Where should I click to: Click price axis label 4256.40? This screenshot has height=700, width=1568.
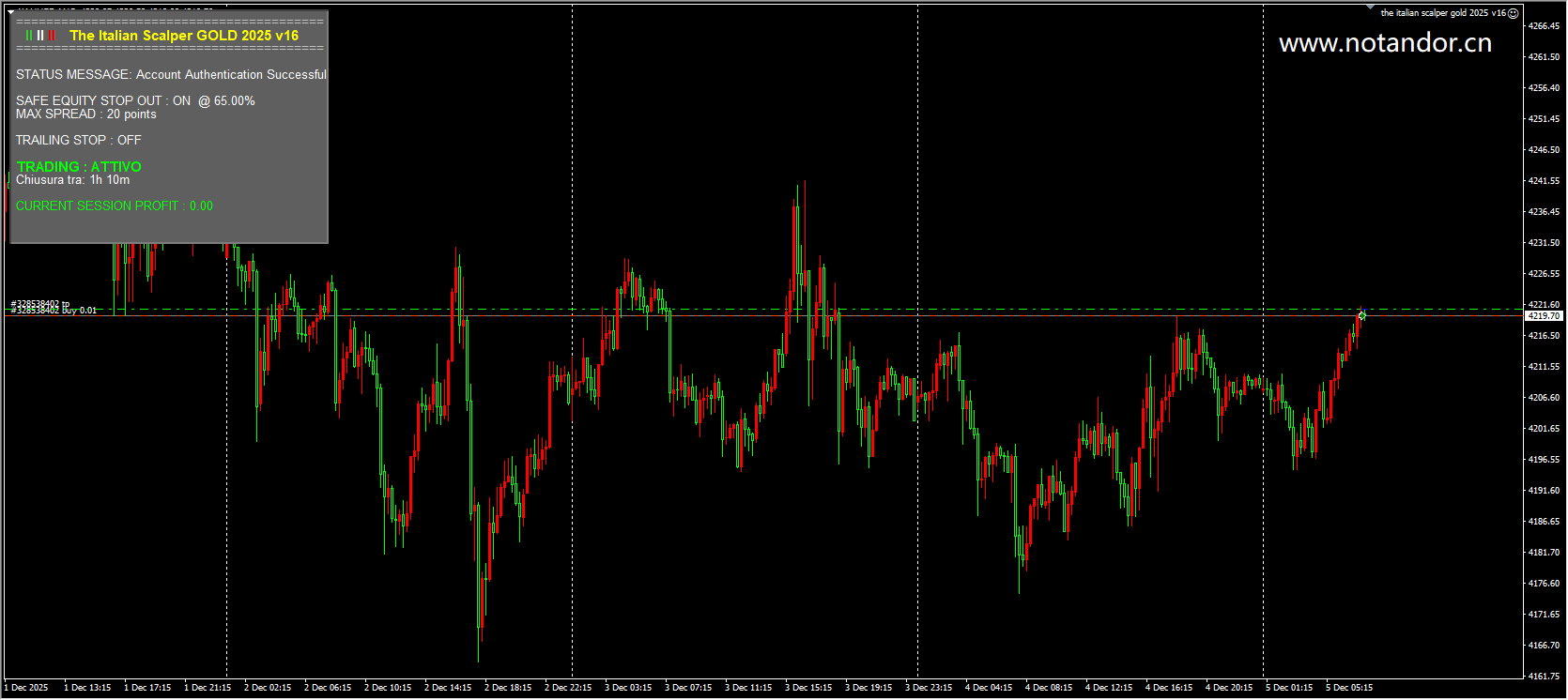click(1544, 88)
